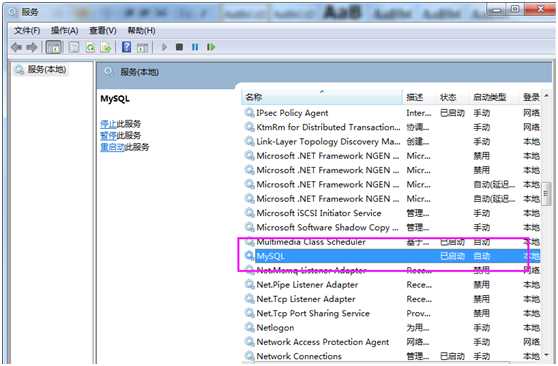Restart the service with the restart icon
This screenshot has width=558, height=366.
click(x=211, y=47)
